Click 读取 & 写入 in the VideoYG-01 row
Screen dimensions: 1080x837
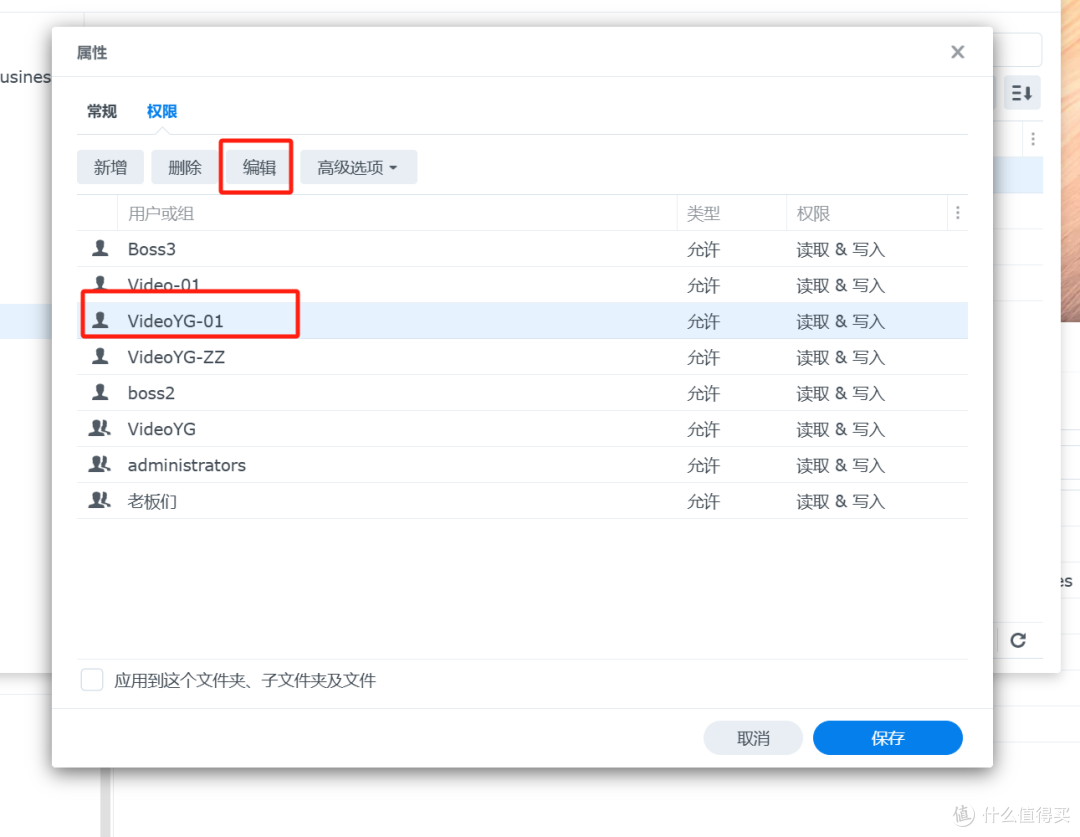click(840, 322)
